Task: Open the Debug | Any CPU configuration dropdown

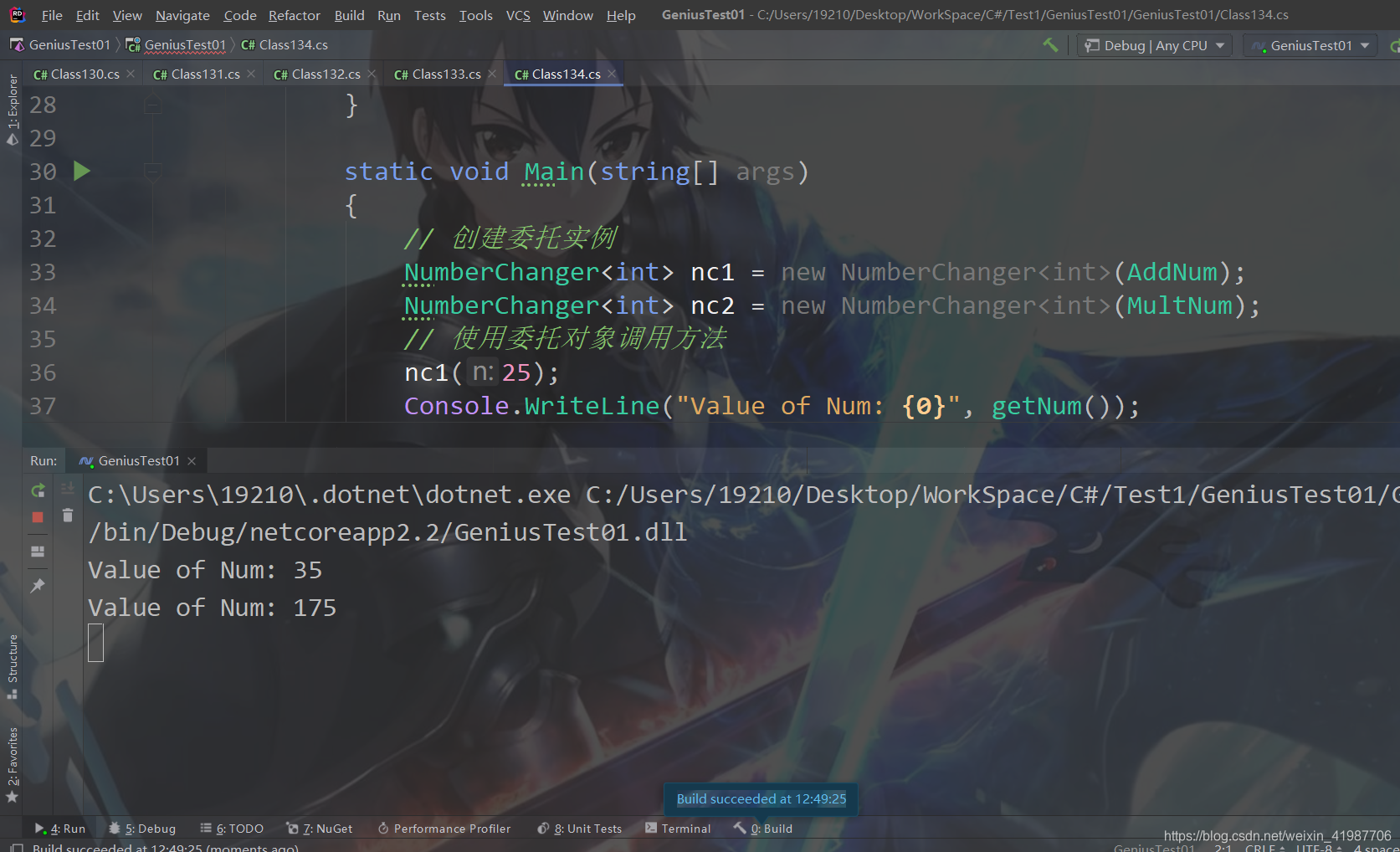Action: (1154, 45)
